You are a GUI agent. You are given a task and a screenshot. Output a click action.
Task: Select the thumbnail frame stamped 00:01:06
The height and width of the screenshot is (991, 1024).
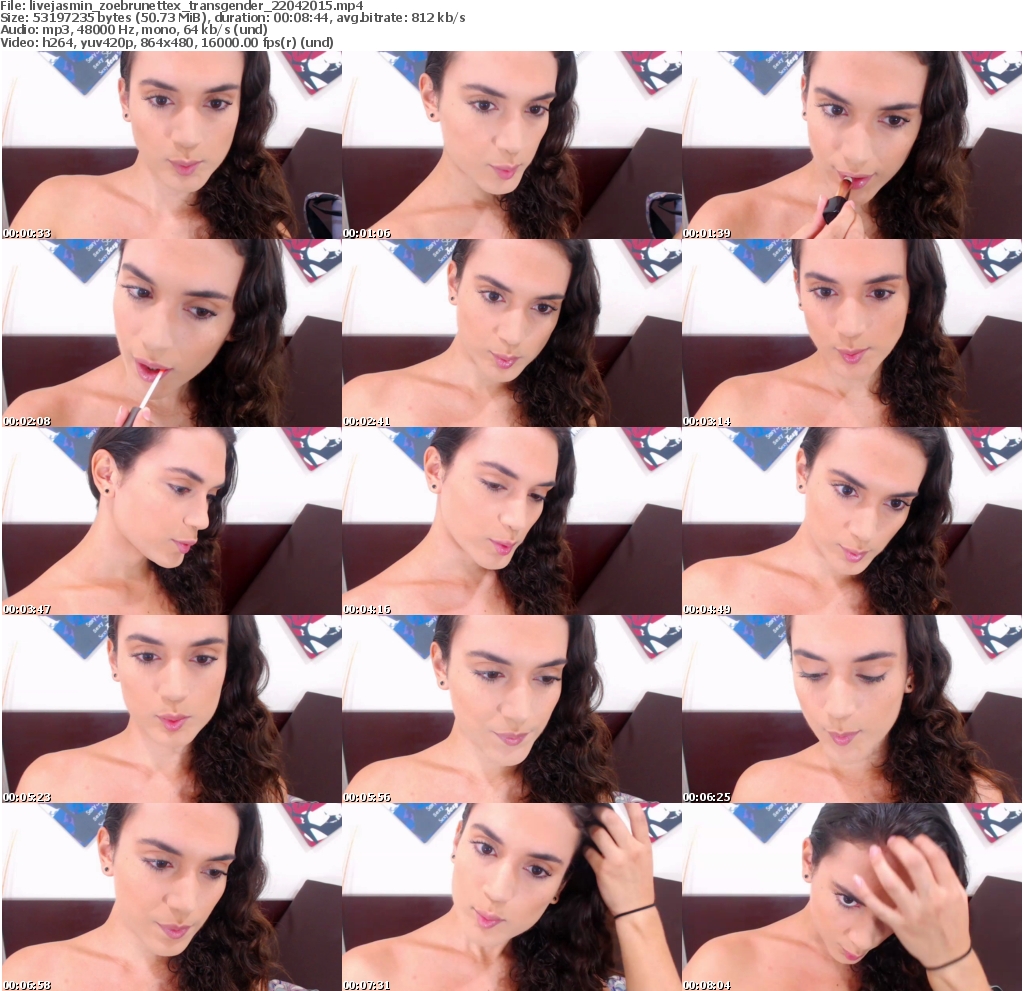click(512, 145)
